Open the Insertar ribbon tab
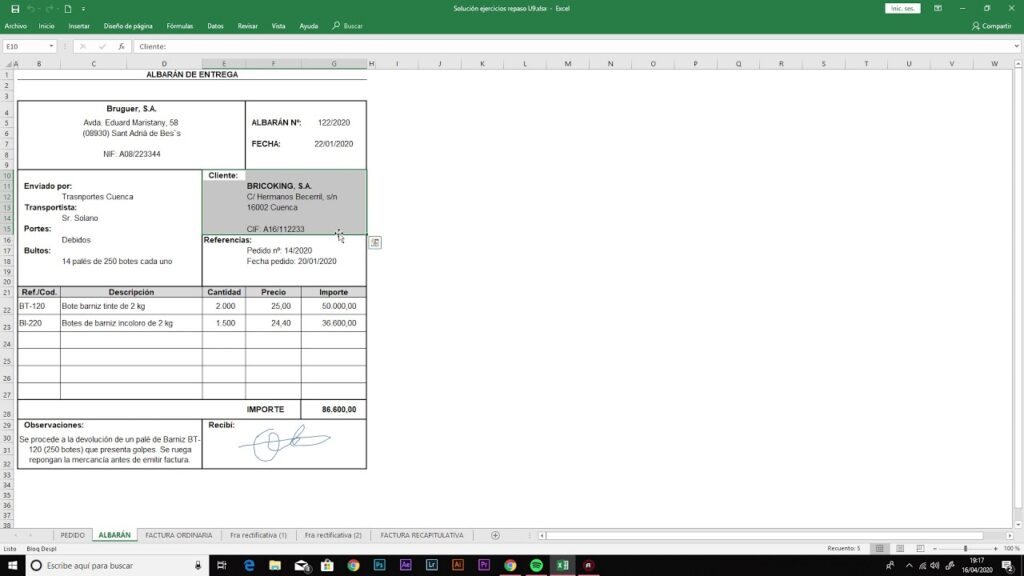The image size is (1024, 576). [x=79, y=26]
